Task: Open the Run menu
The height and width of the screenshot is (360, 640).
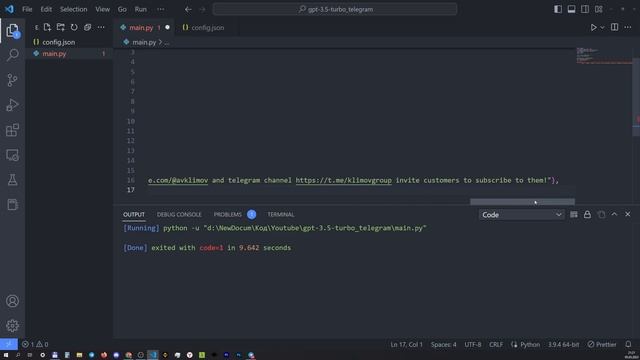Action: pyautogui.click(x=140, y=9)
